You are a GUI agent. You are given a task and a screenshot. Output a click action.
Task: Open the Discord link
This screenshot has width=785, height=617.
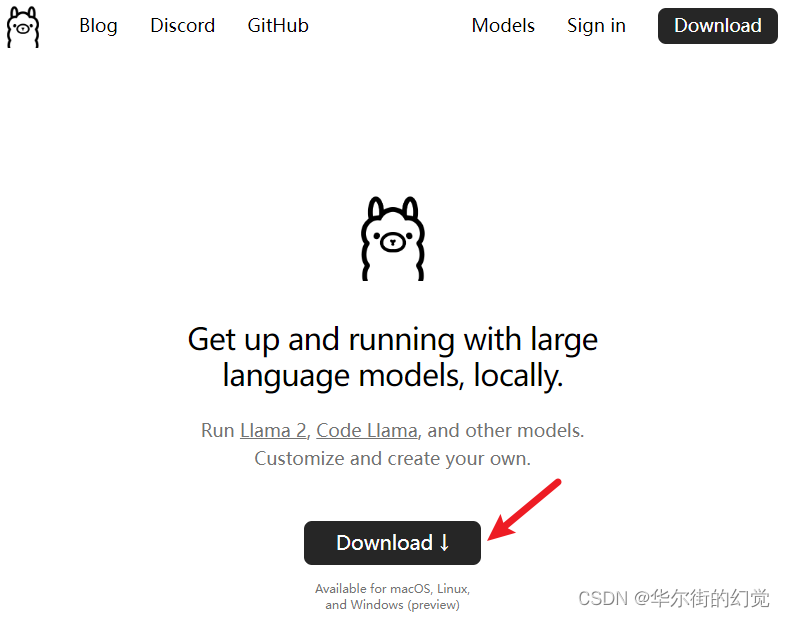(x=183, y=26)
